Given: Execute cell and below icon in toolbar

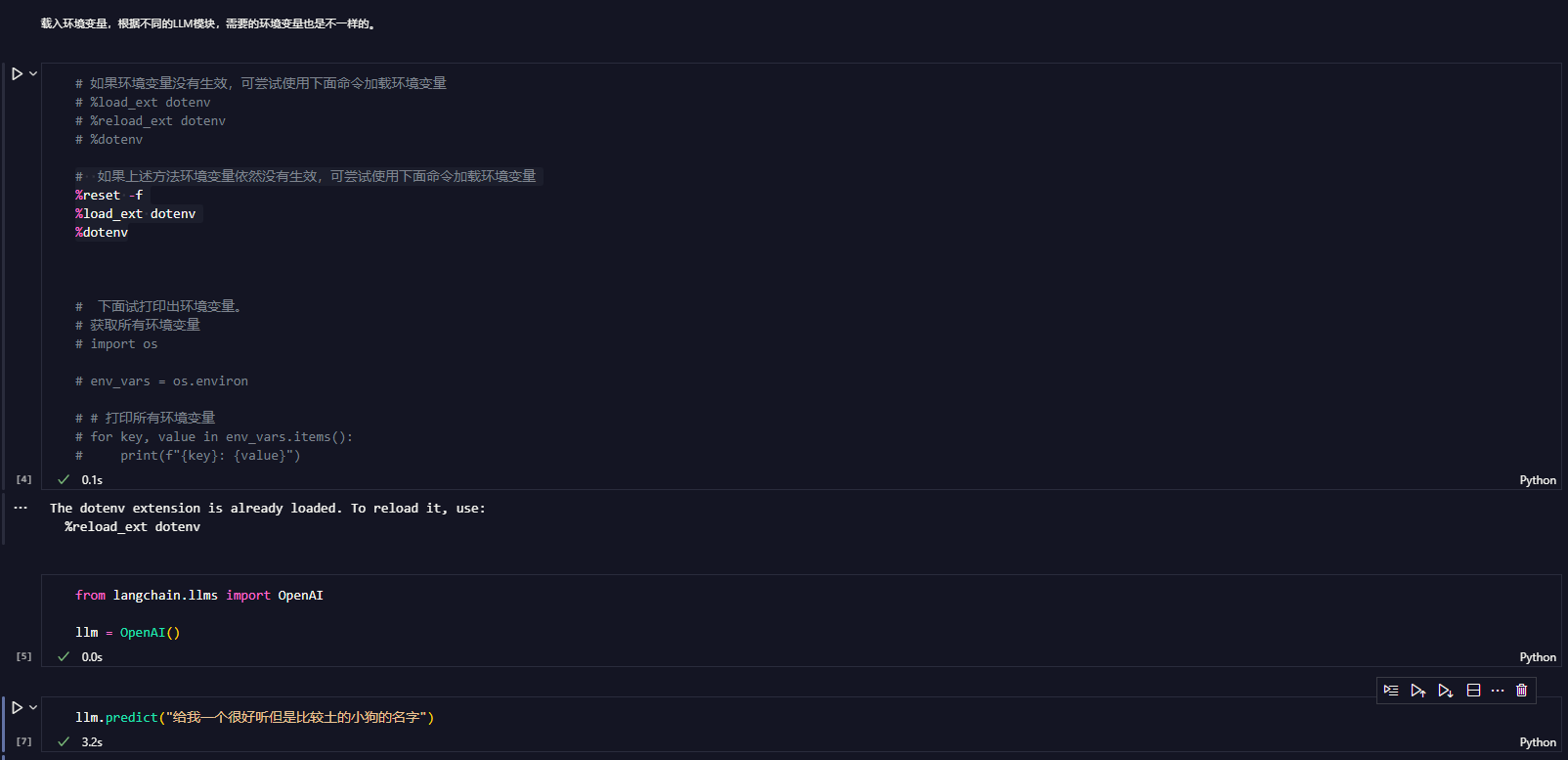Looking at the screenshot, I should [x=1446, y=691].
